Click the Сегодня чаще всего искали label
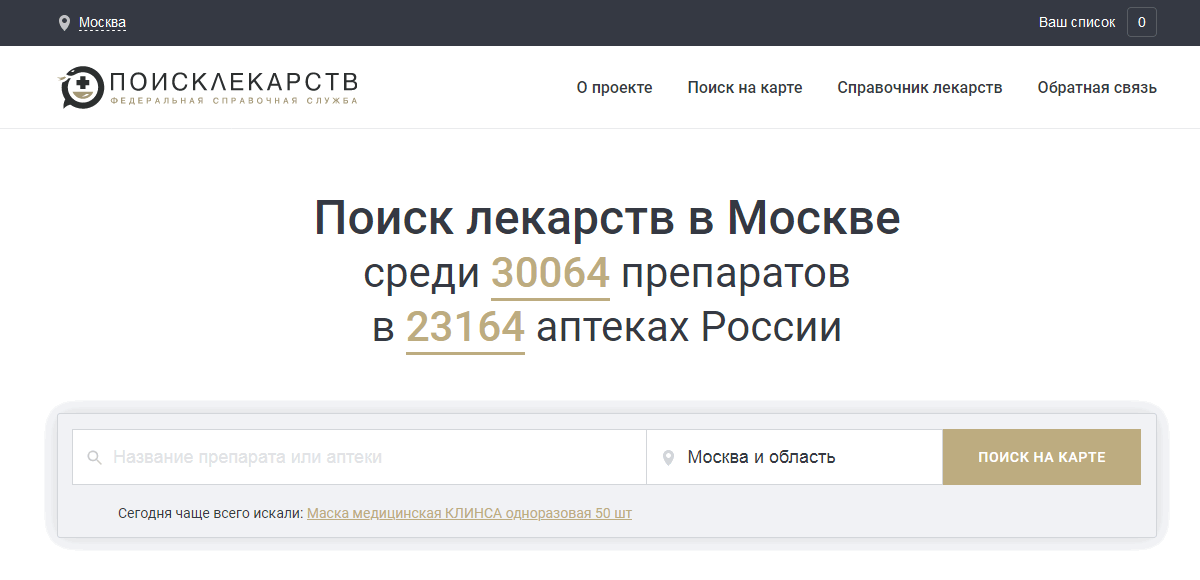Image resolution: width=1200 pixels, height=580 pixels. click(x=210, y=513)
